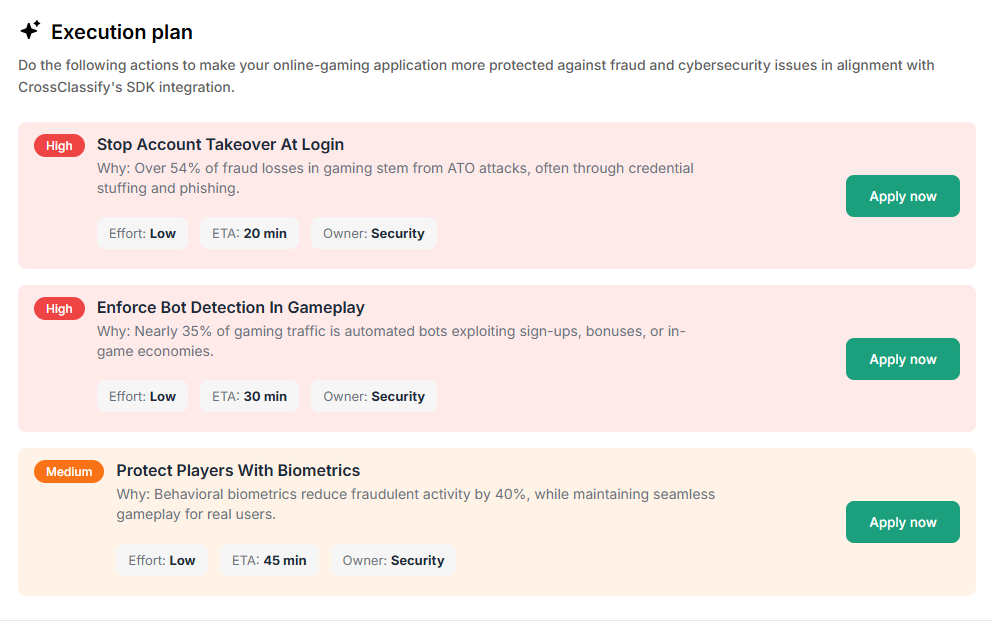This screenshot has height=622, width=992.
Task: Open the Execution plan heading
Action: click(x=120, y=31)
